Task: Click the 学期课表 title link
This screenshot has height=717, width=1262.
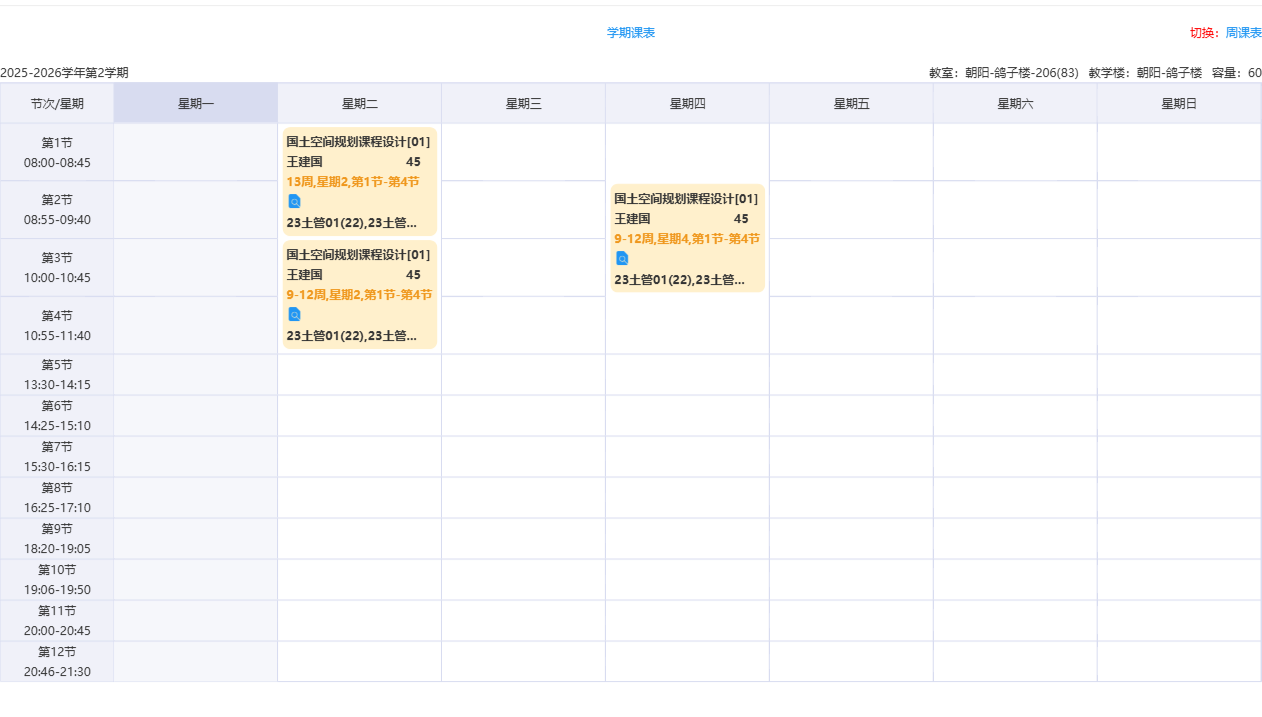Action: tap(631, 33)
